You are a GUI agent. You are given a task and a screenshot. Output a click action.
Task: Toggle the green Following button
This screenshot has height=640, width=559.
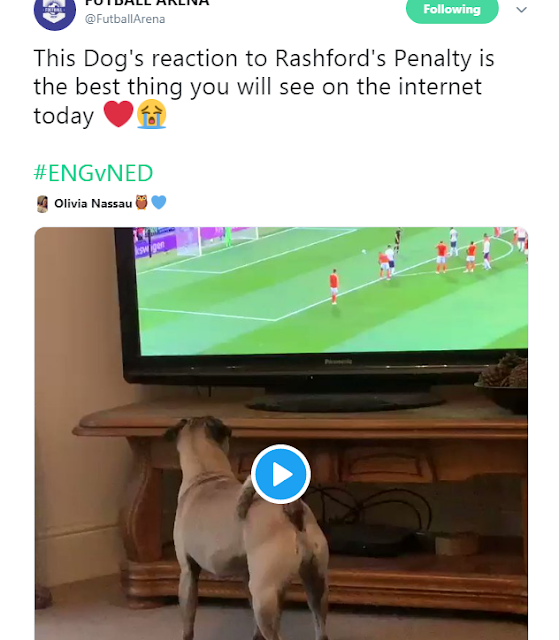[452, 10]
